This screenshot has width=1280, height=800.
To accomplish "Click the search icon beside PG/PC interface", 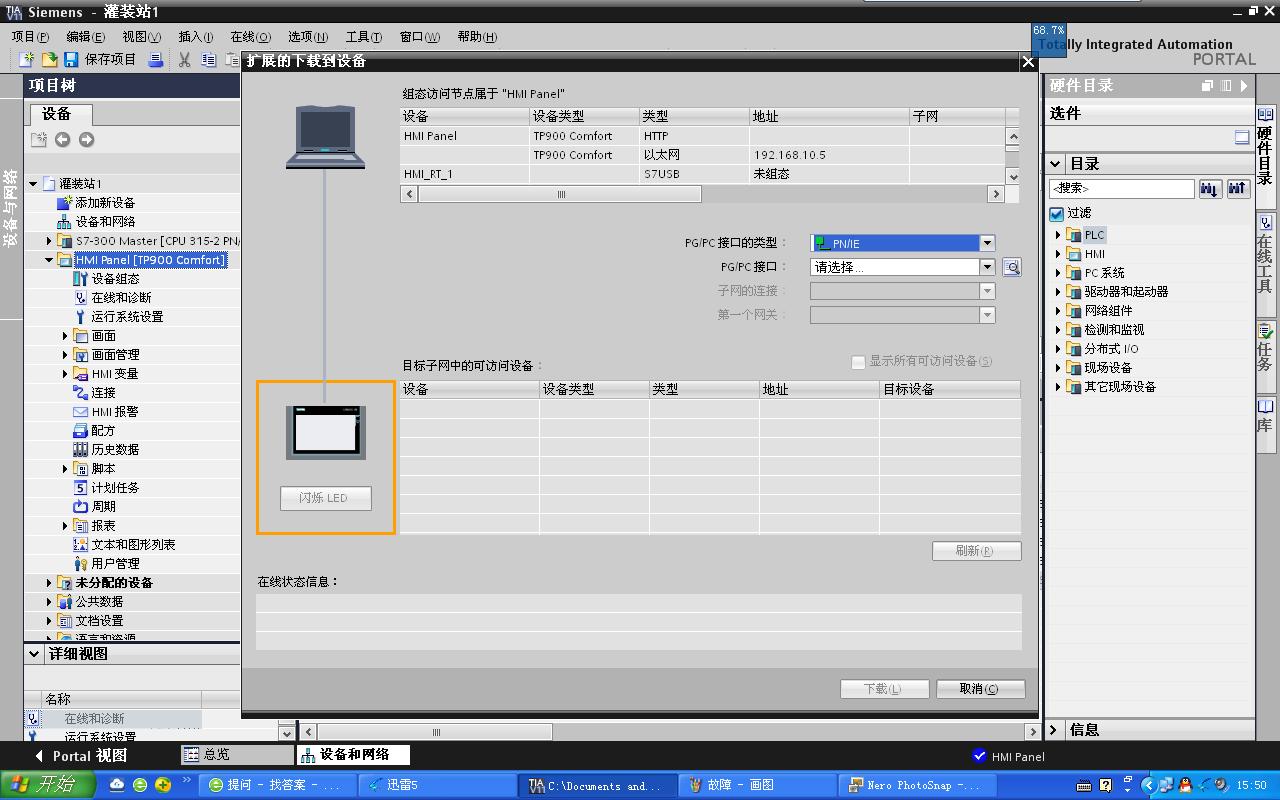I will (x=1012, y=267).
